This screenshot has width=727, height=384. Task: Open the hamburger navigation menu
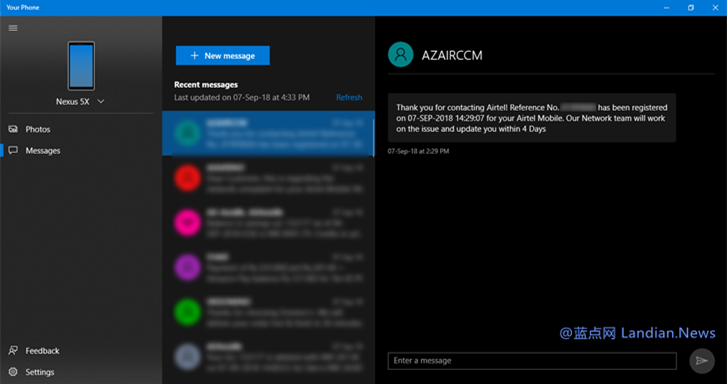(13, 28)
